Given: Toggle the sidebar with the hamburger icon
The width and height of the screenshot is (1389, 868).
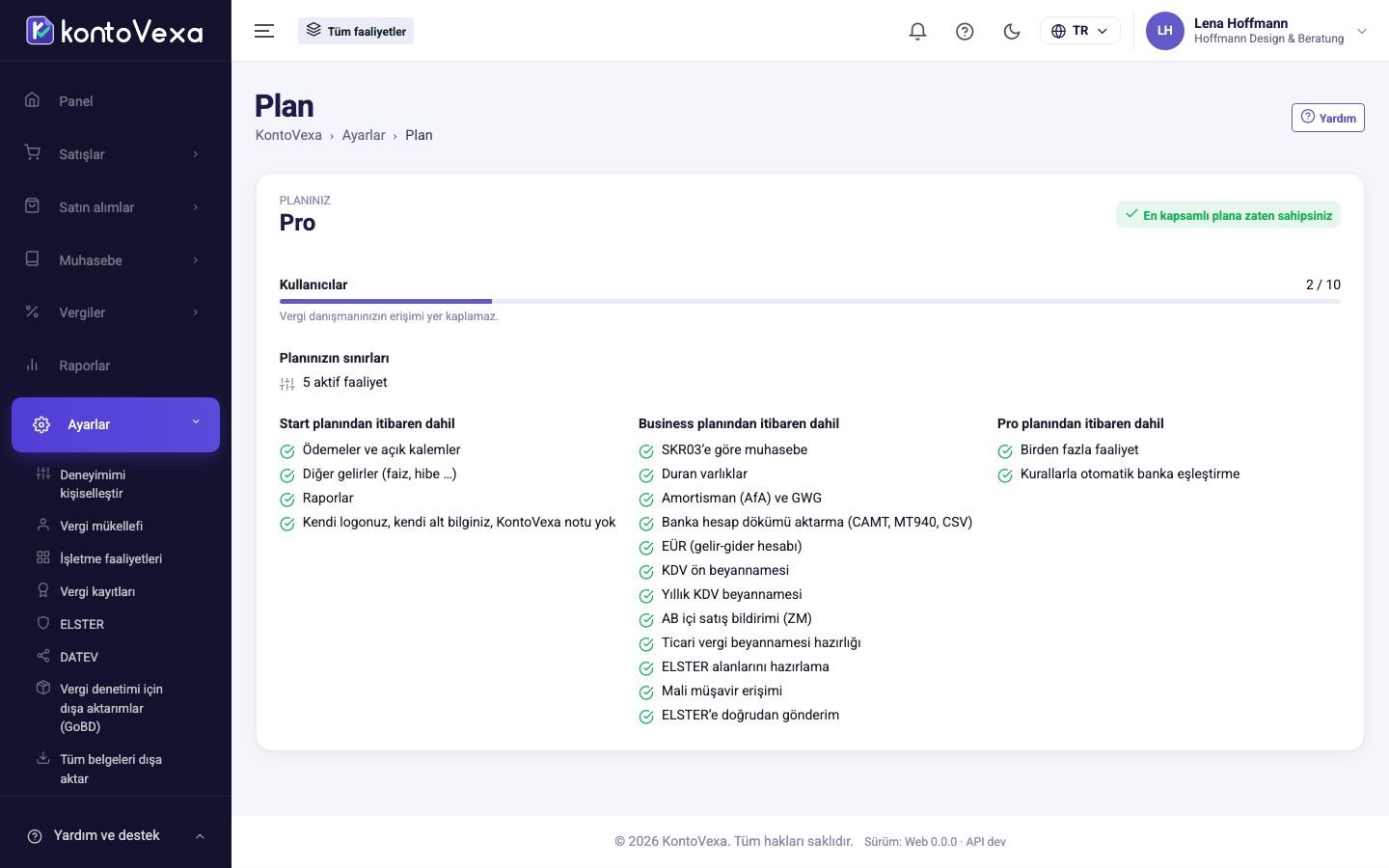Looking at the screenshot, I should 264,31.
